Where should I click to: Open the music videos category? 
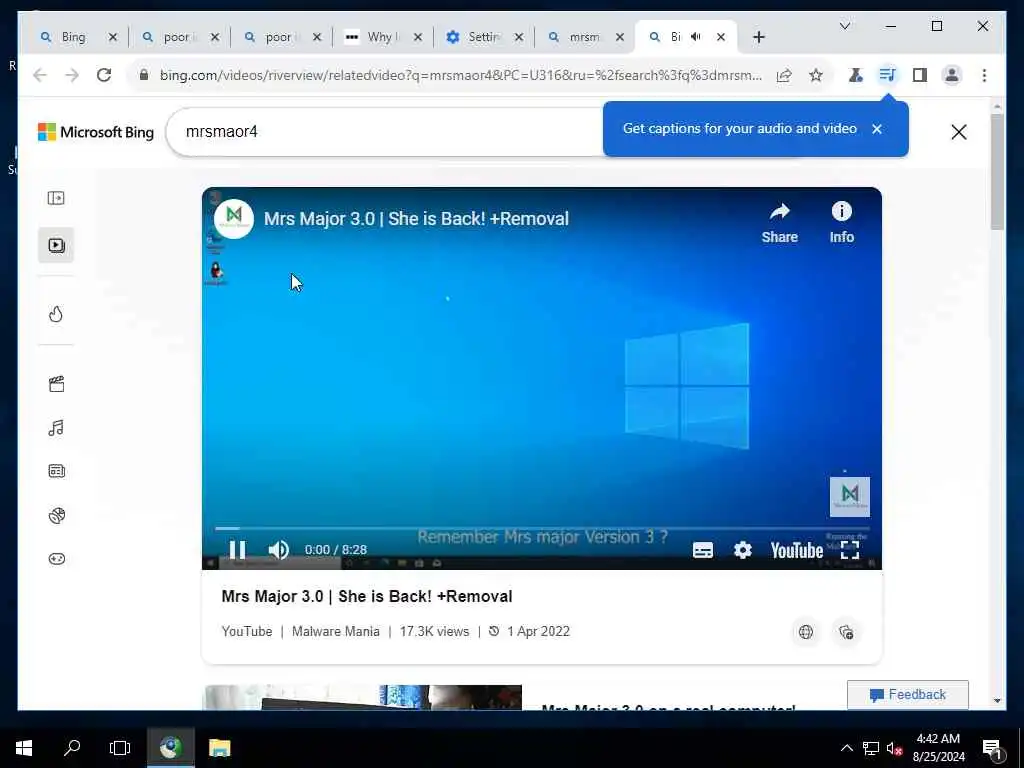(56, 428)
